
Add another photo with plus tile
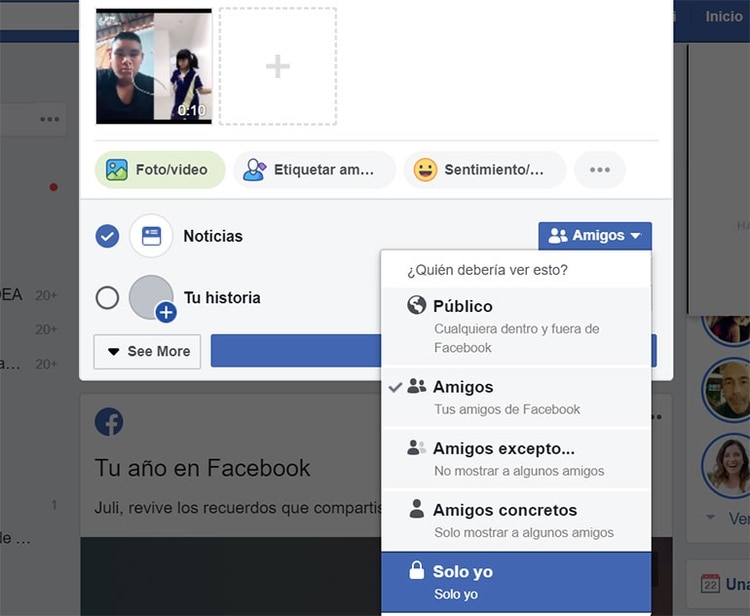278,66
